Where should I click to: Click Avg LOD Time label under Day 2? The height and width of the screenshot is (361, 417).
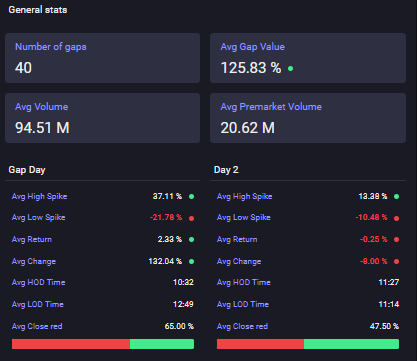[243, 305]
